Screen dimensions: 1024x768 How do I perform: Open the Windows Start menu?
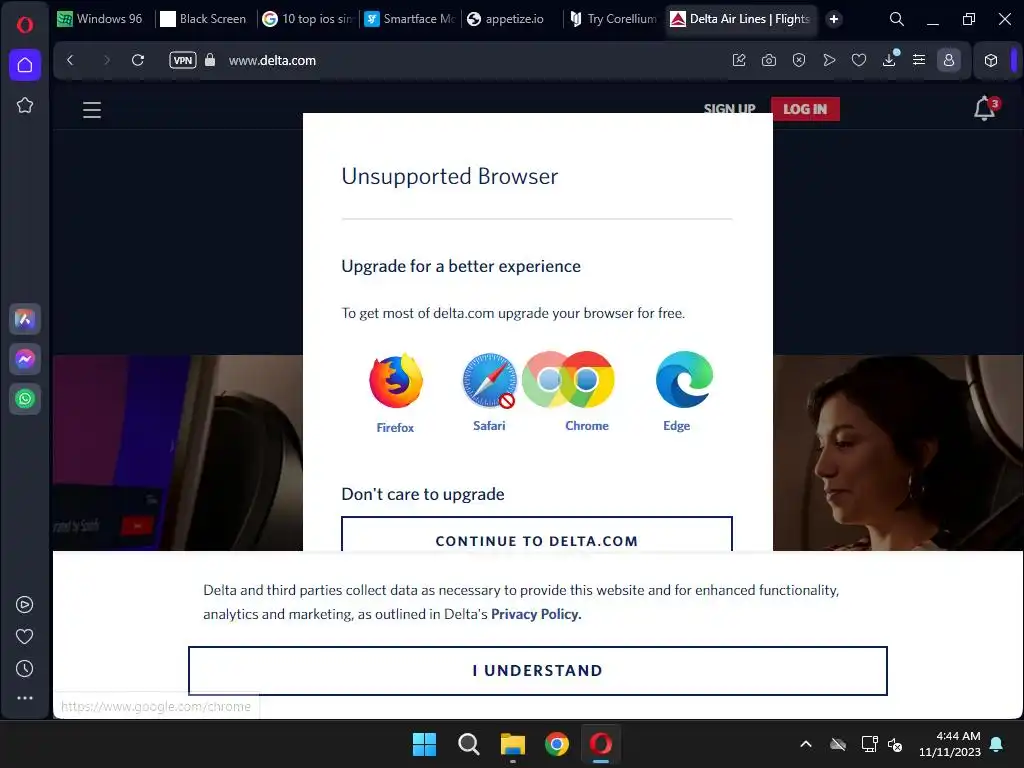pos(424,744)
